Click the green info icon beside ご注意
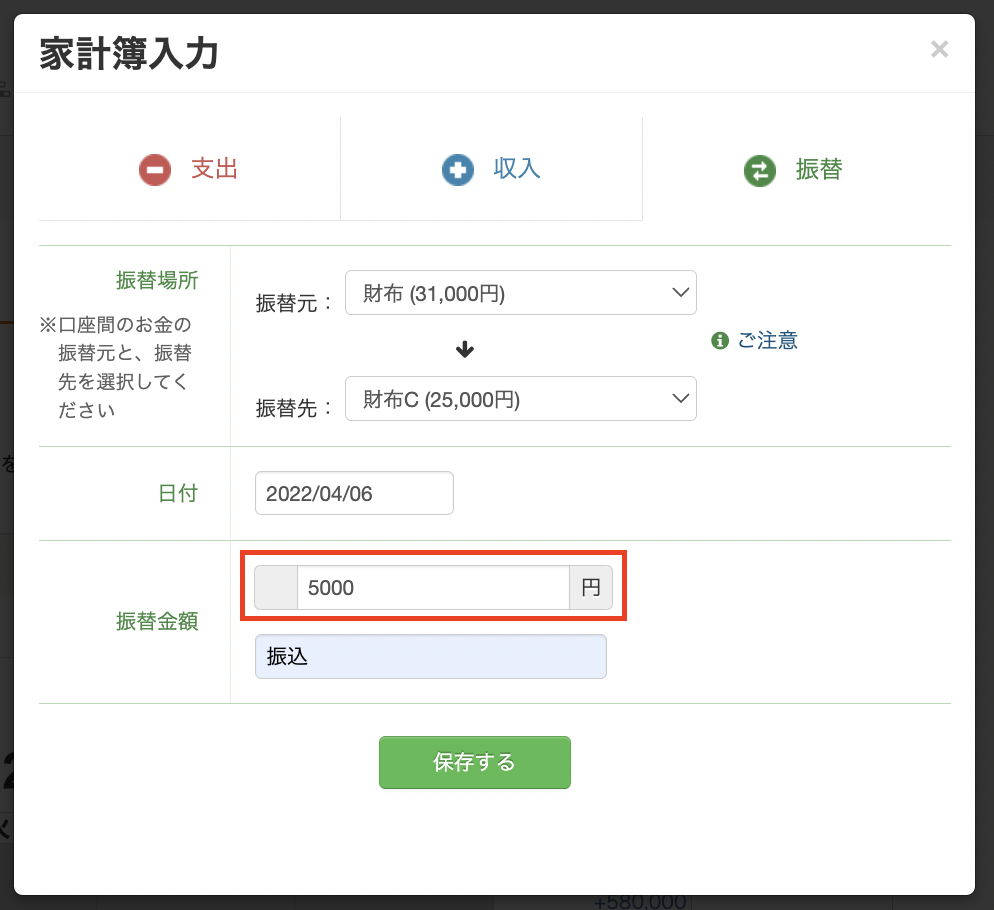This screenshot has height=910, width=994. pyautogui.click(x=720, y=341)
